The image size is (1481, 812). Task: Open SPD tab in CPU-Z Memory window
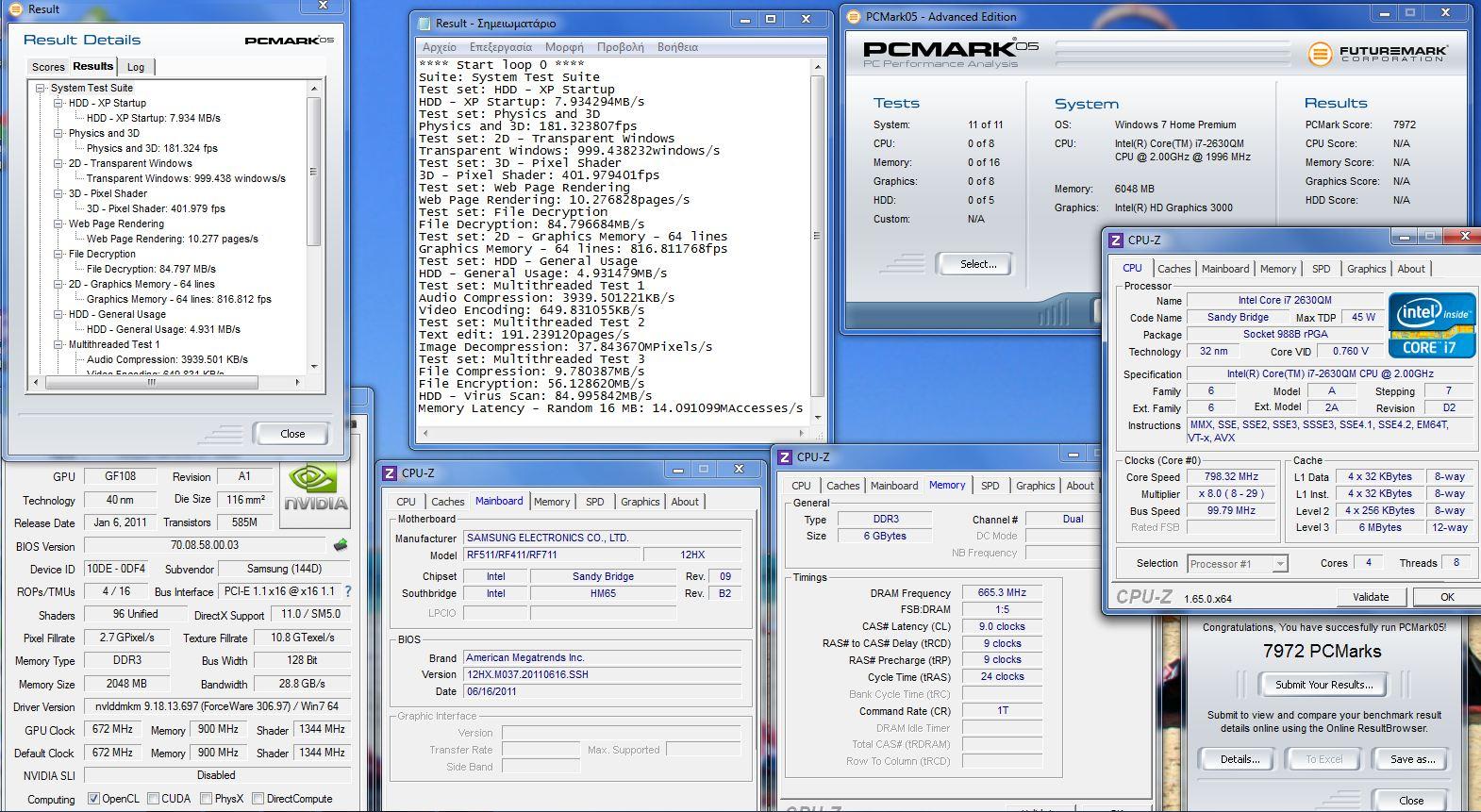[990, 486]
